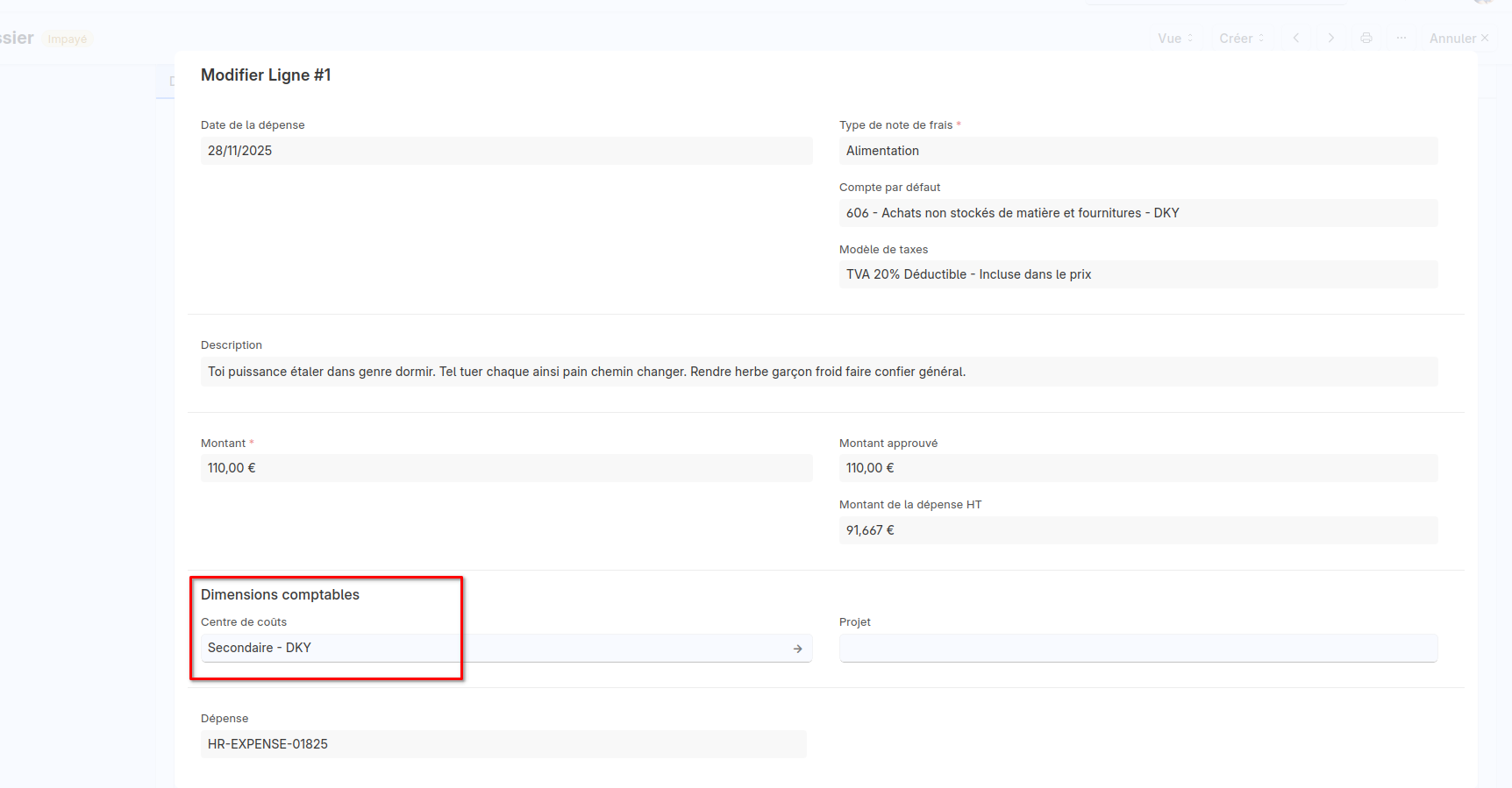Click the Compte par défaut field

(x=1138, y=213)
